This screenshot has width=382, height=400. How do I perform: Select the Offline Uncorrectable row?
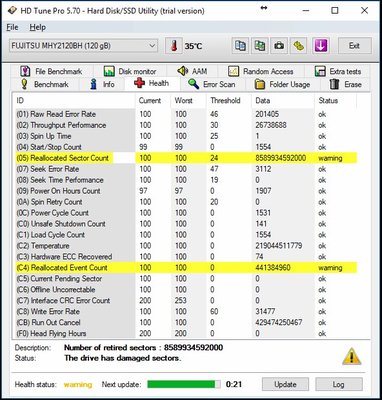(x=185, y=290)
